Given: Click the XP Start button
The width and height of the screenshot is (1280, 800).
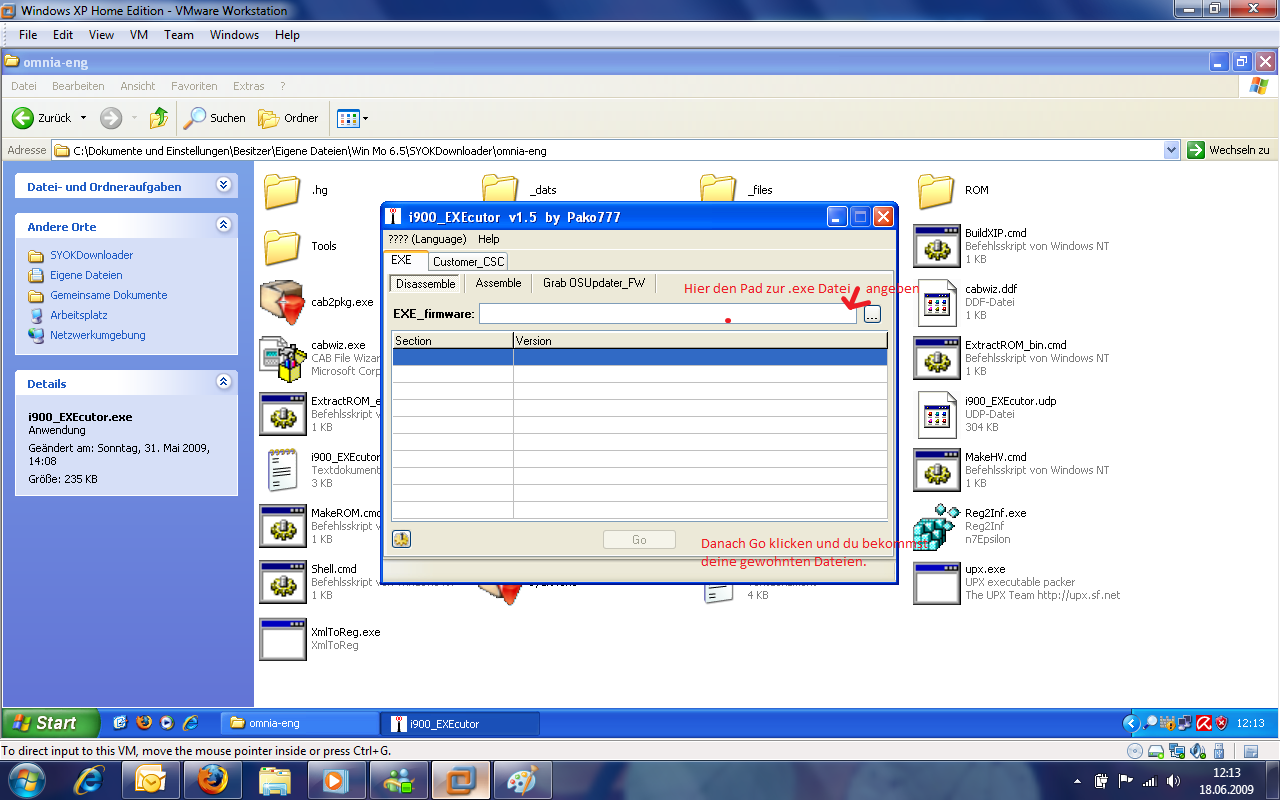Looking at the screenshot, I should (x=50, y=723).
